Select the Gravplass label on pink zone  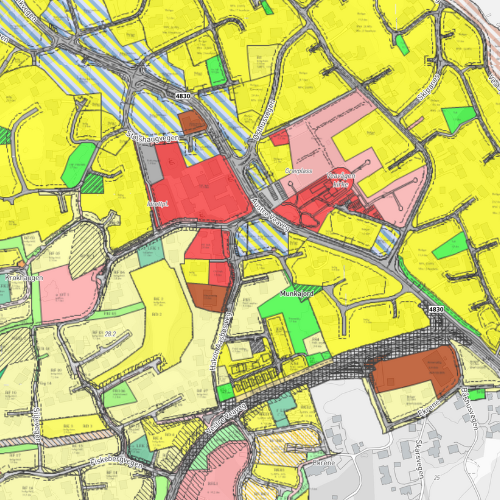(x=299, y=171)
